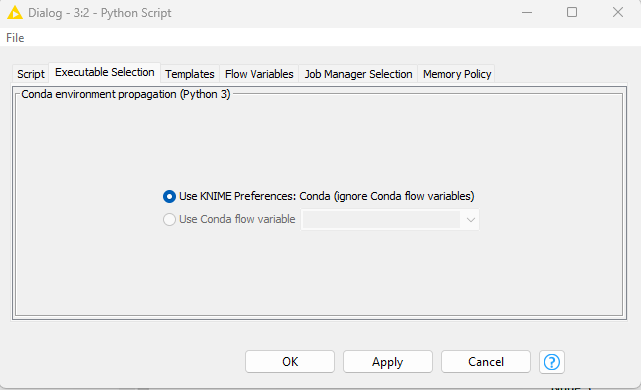Switch to the Memory Policy tab
This screenshot has width=641, height=390.
(x=457, y=74)
